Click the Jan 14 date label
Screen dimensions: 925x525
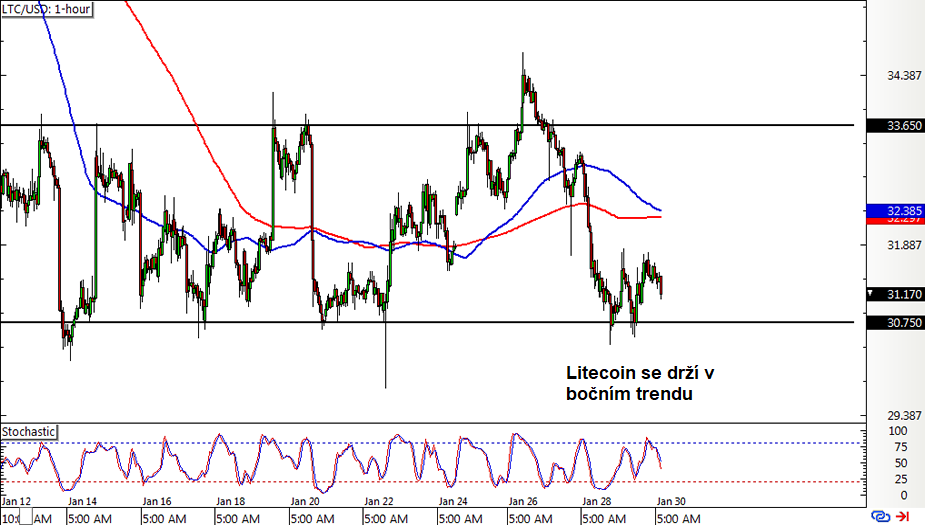click(82, 501)
